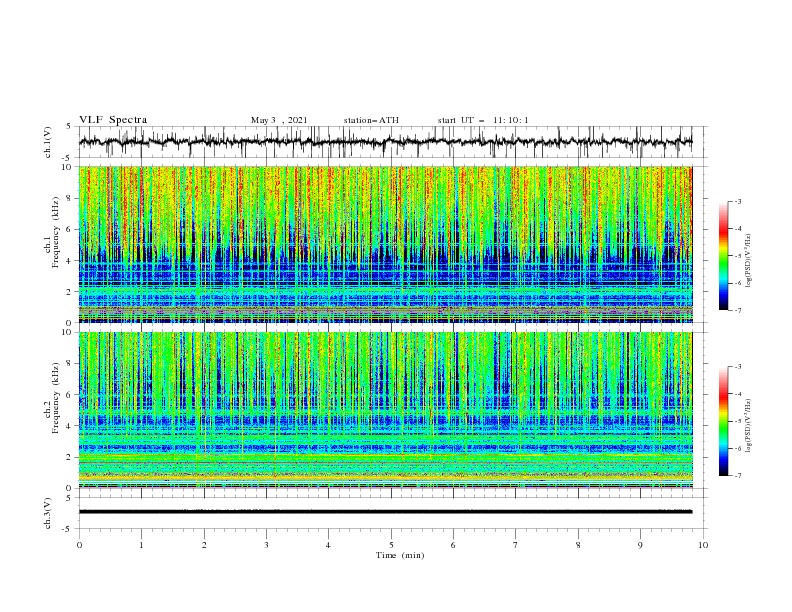
Task: Click the "-5" label on ch.2 colorbar
Action: 737,421
